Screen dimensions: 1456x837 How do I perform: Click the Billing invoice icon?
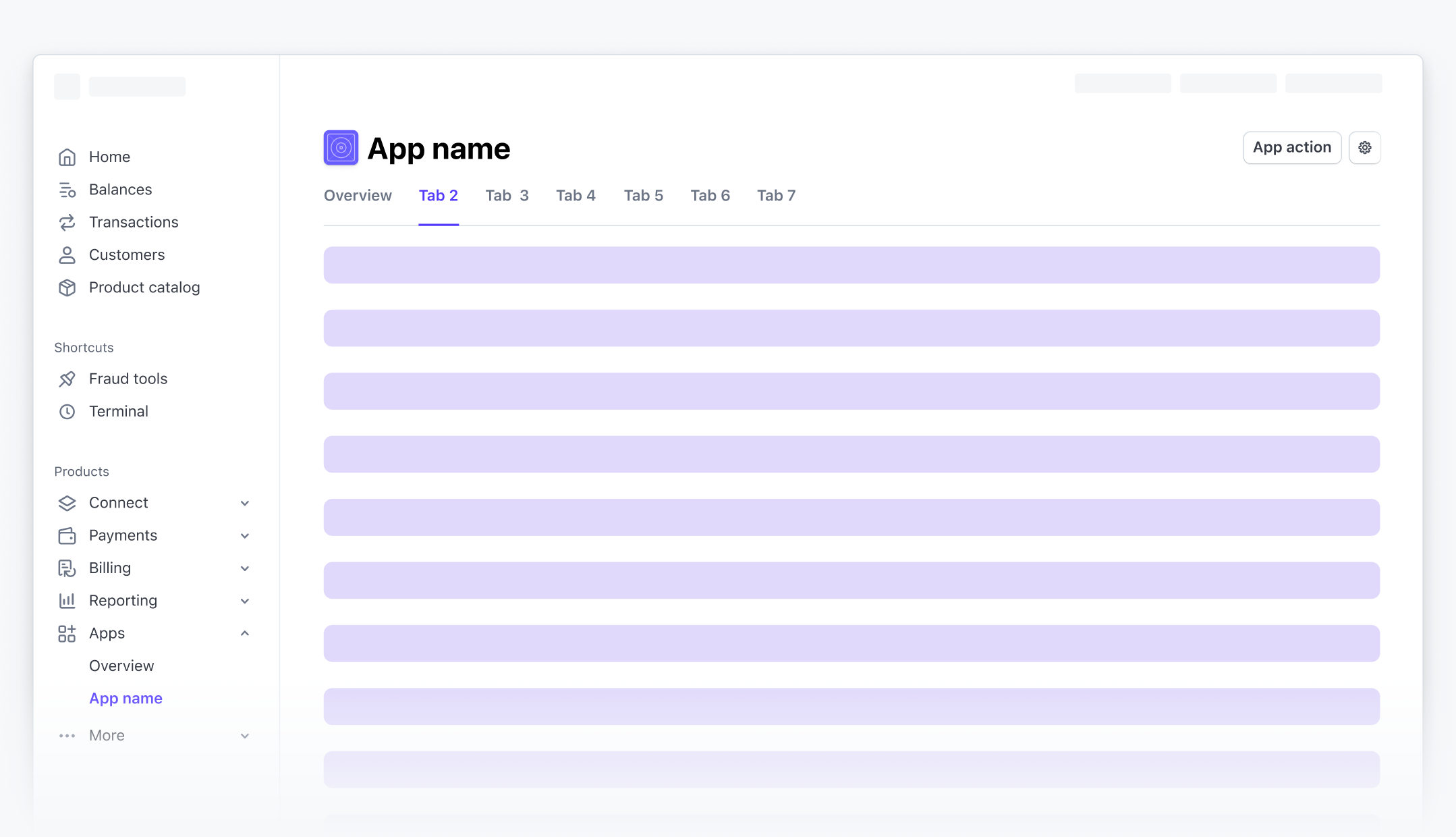67,568
